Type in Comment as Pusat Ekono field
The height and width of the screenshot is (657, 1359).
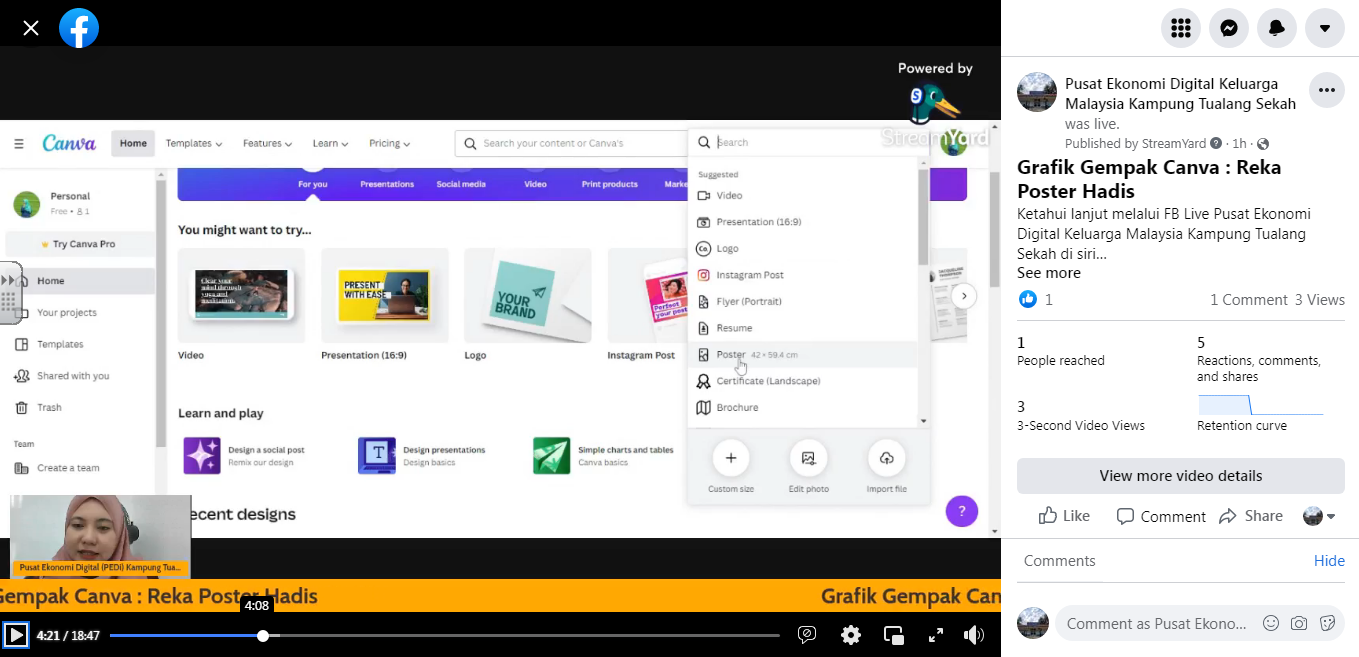pos(1155,623)
